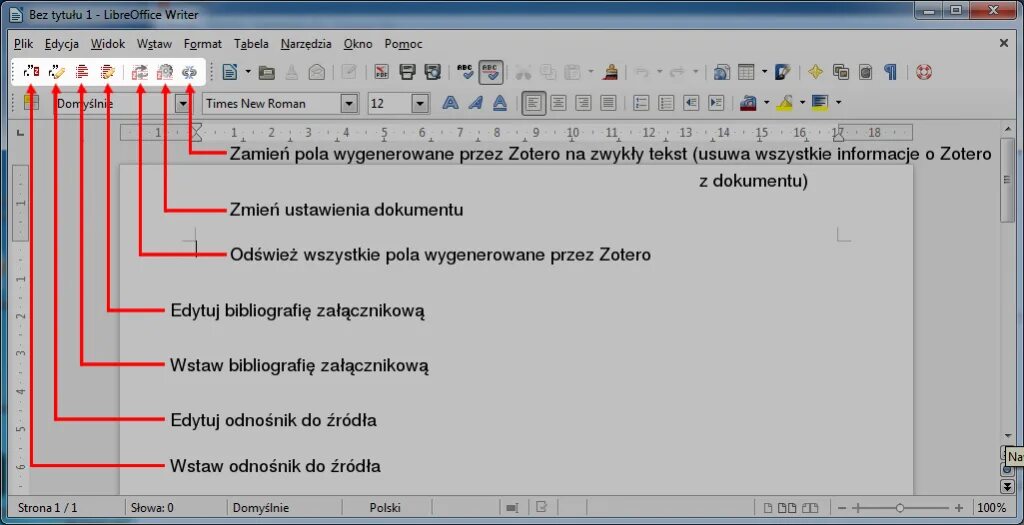Screen dimensions: 1024x525
Task: Click the Zotero unlink citations icon
Action: coord(189,72)
